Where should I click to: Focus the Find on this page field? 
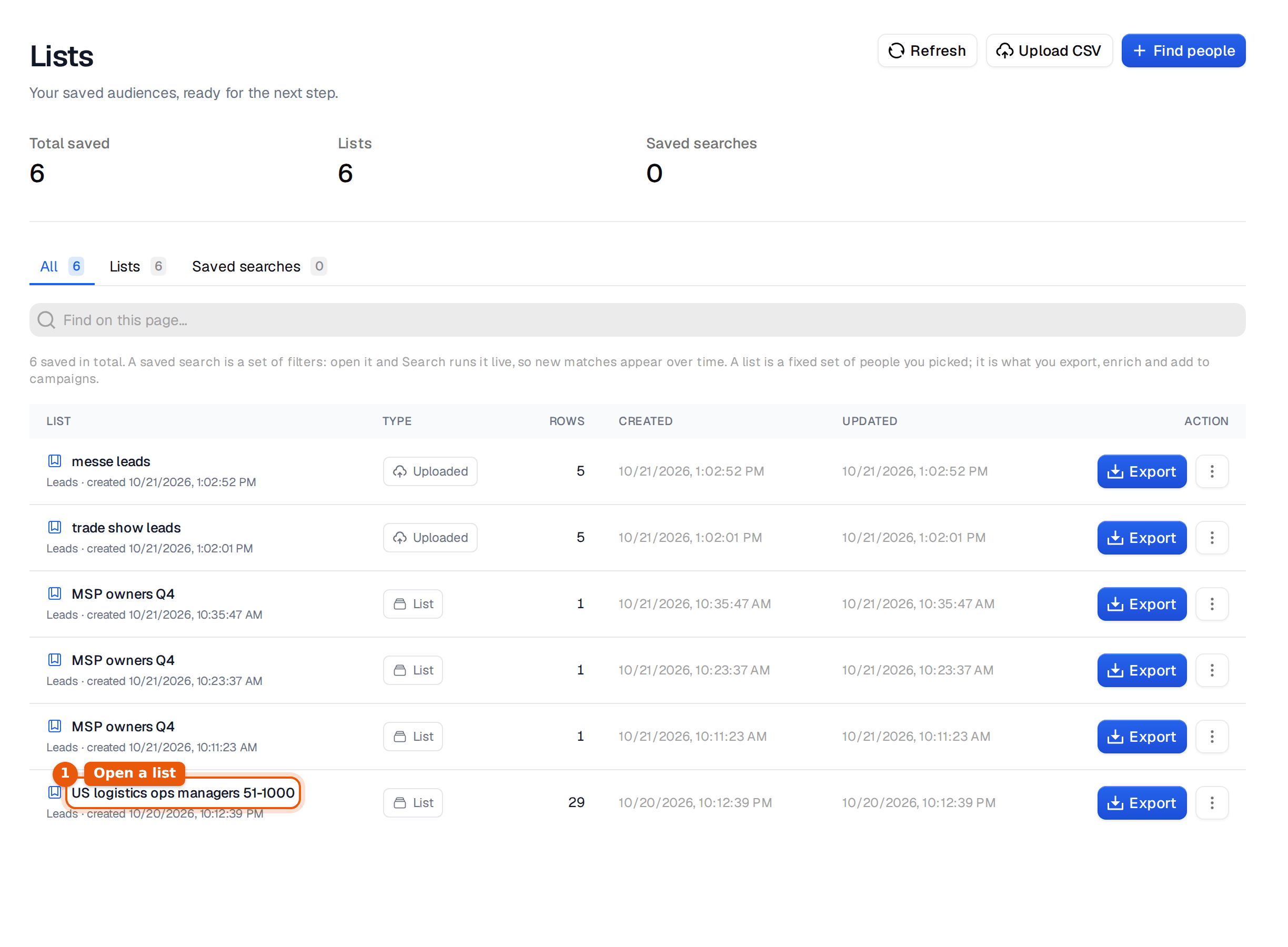tap(637, 320)
